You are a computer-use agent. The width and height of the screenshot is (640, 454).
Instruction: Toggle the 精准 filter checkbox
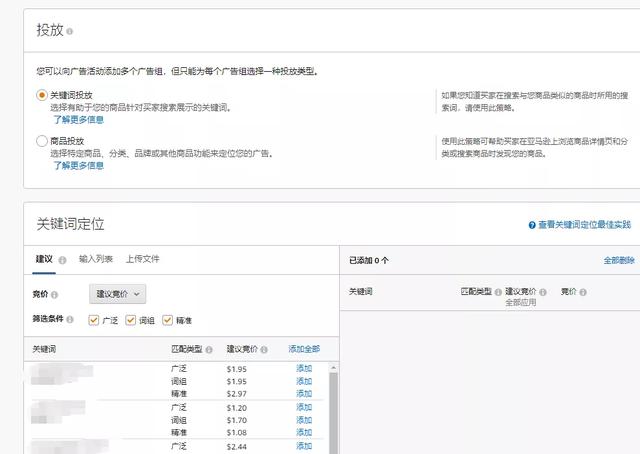(167, 320)
